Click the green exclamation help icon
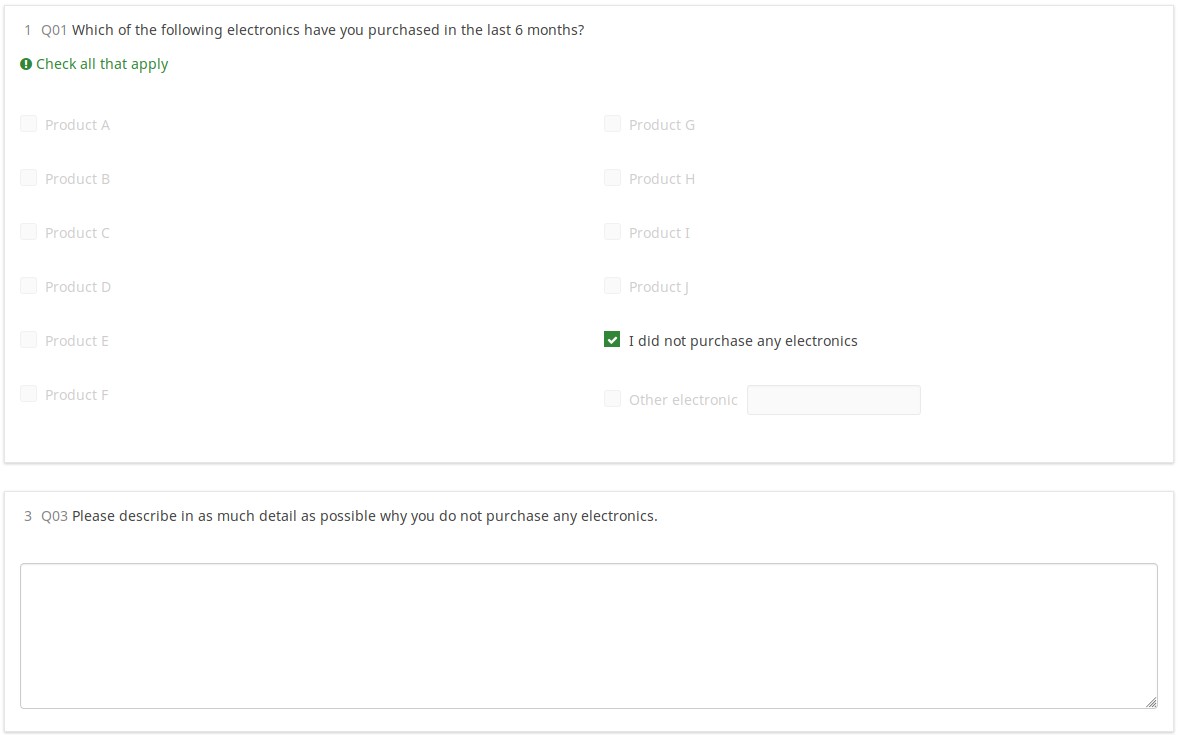Image resolution: width=1179 pixels, height=735 pixels. point(26,64)
